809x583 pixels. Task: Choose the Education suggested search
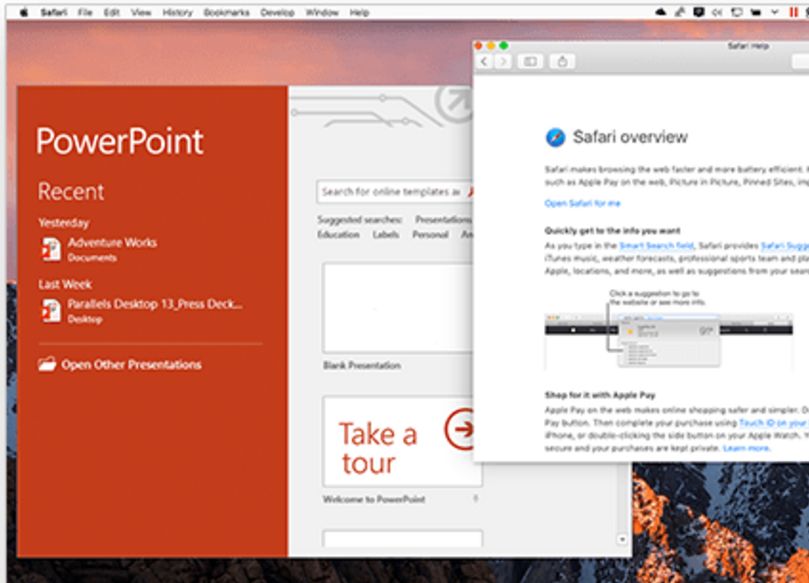coord(338,235)
